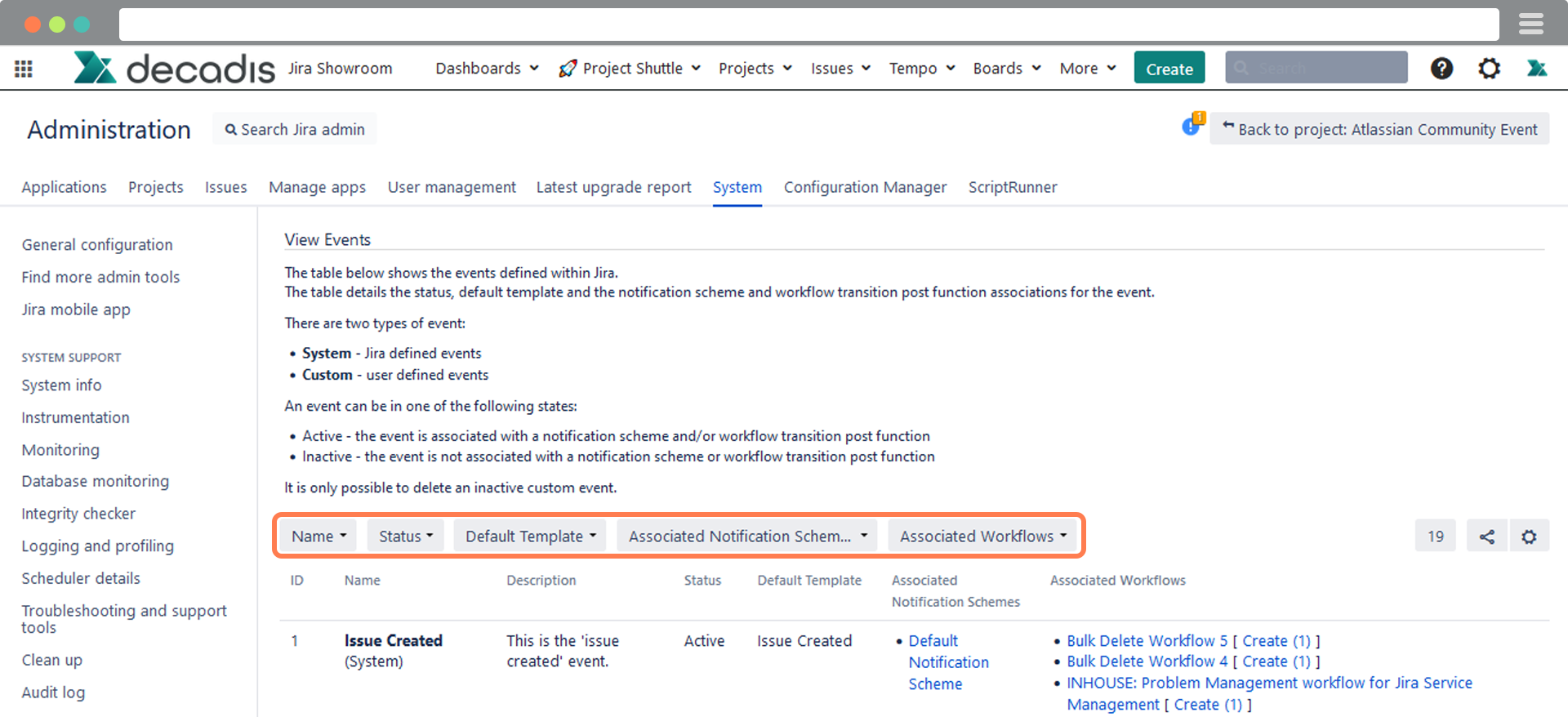Expand the Status filter dropdown

click(405, 537)
